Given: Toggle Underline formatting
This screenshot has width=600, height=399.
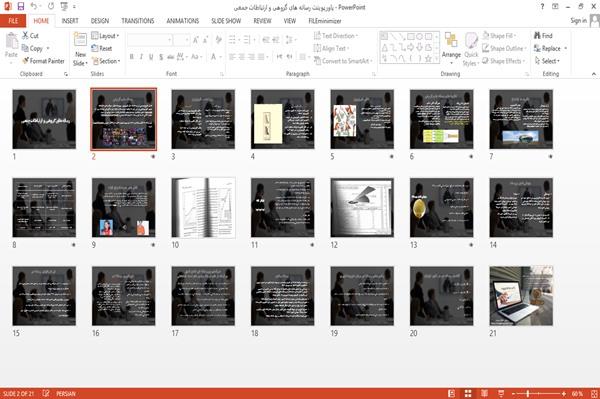Looking at the screenshot, I should 151,57.
